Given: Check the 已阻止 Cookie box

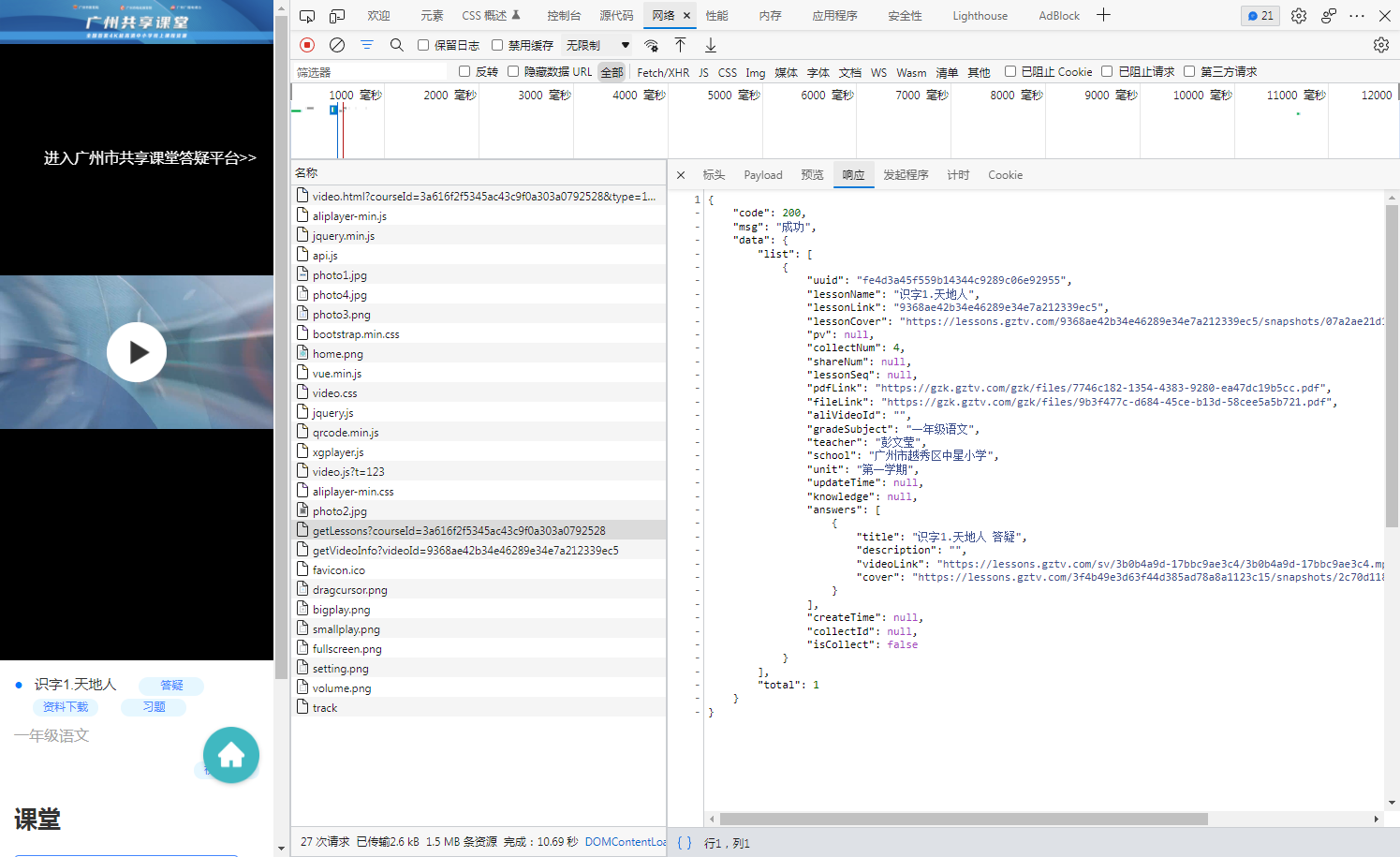Looking at the screenshot, I should (x=1010, y=71).
